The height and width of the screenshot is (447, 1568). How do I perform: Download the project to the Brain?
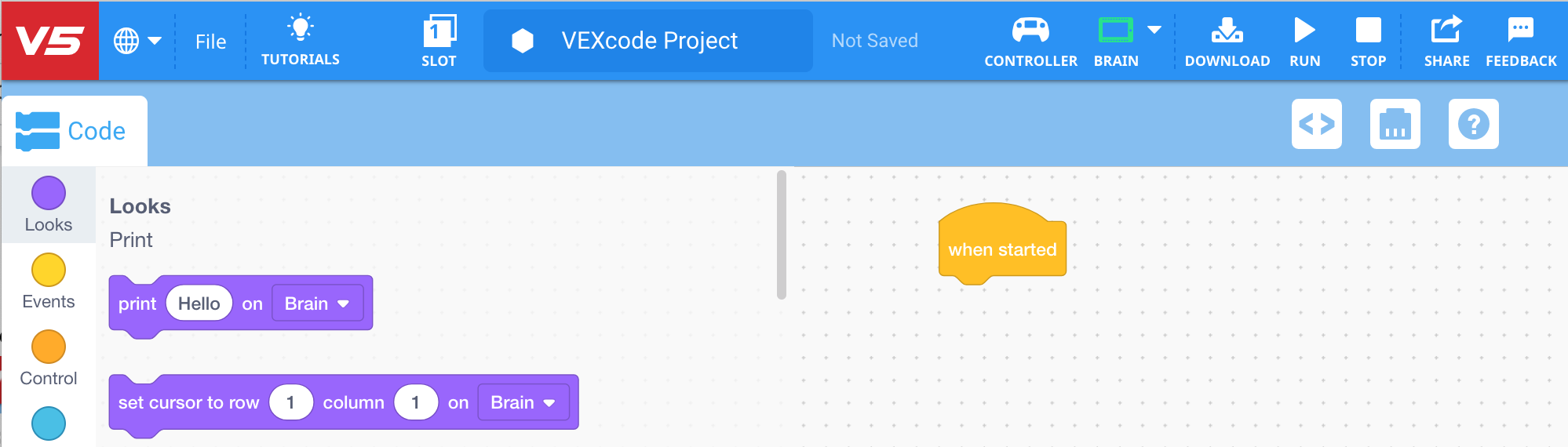click(1227, 31)
